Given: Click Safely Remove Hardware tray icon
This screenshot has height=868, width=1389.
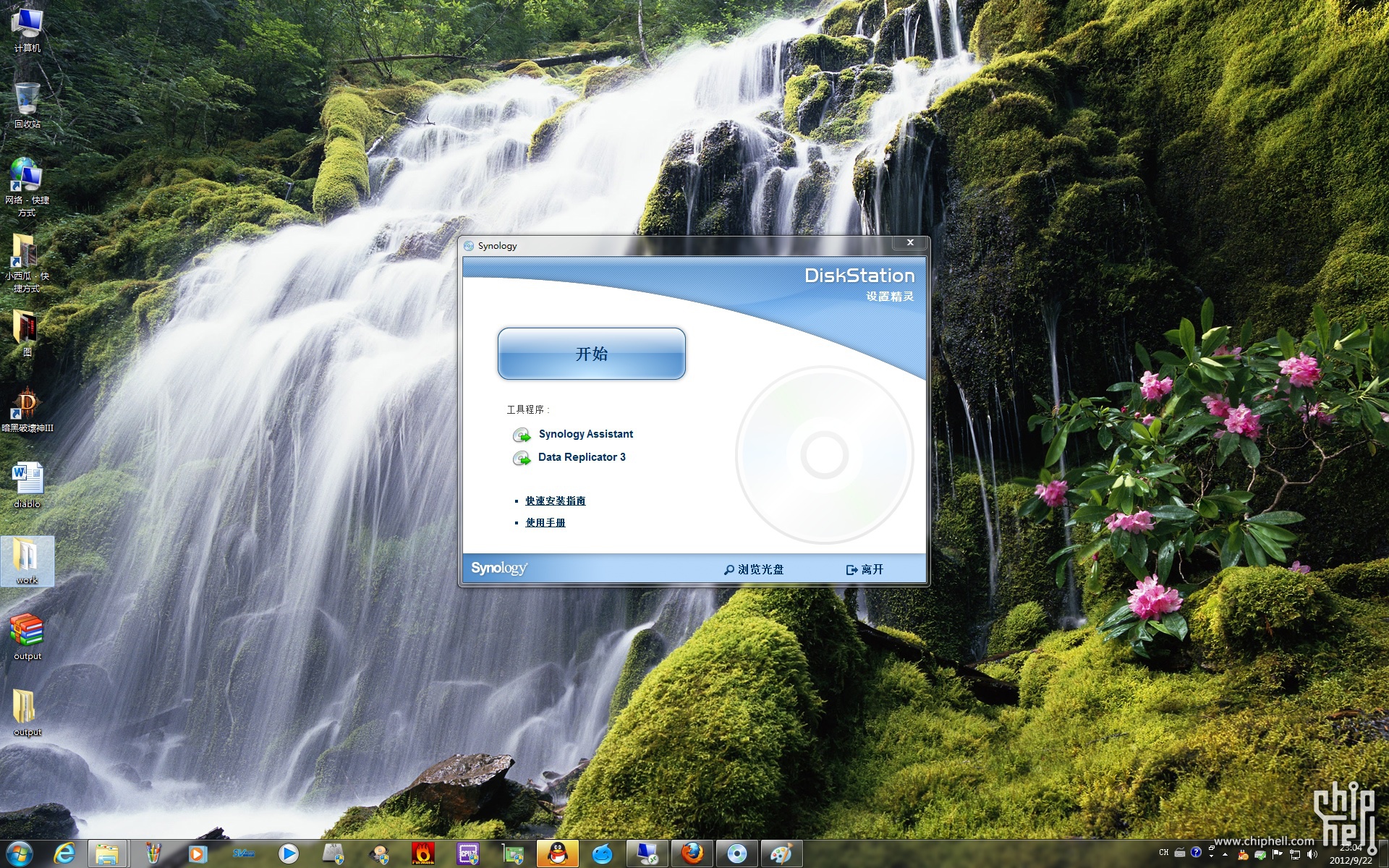Looking at the screenshot, I should (x=1260, y=854).
